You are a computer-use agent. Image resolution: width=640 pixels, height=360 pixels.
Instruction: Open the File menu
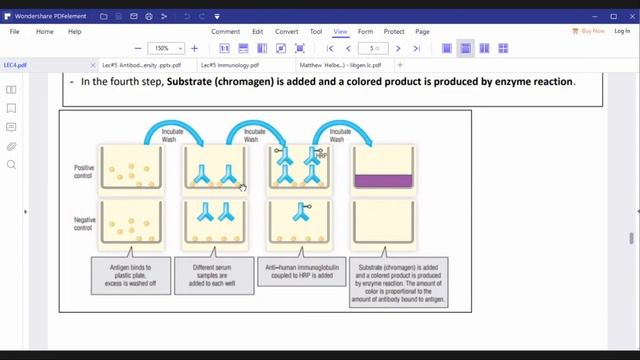pos(15,31)
